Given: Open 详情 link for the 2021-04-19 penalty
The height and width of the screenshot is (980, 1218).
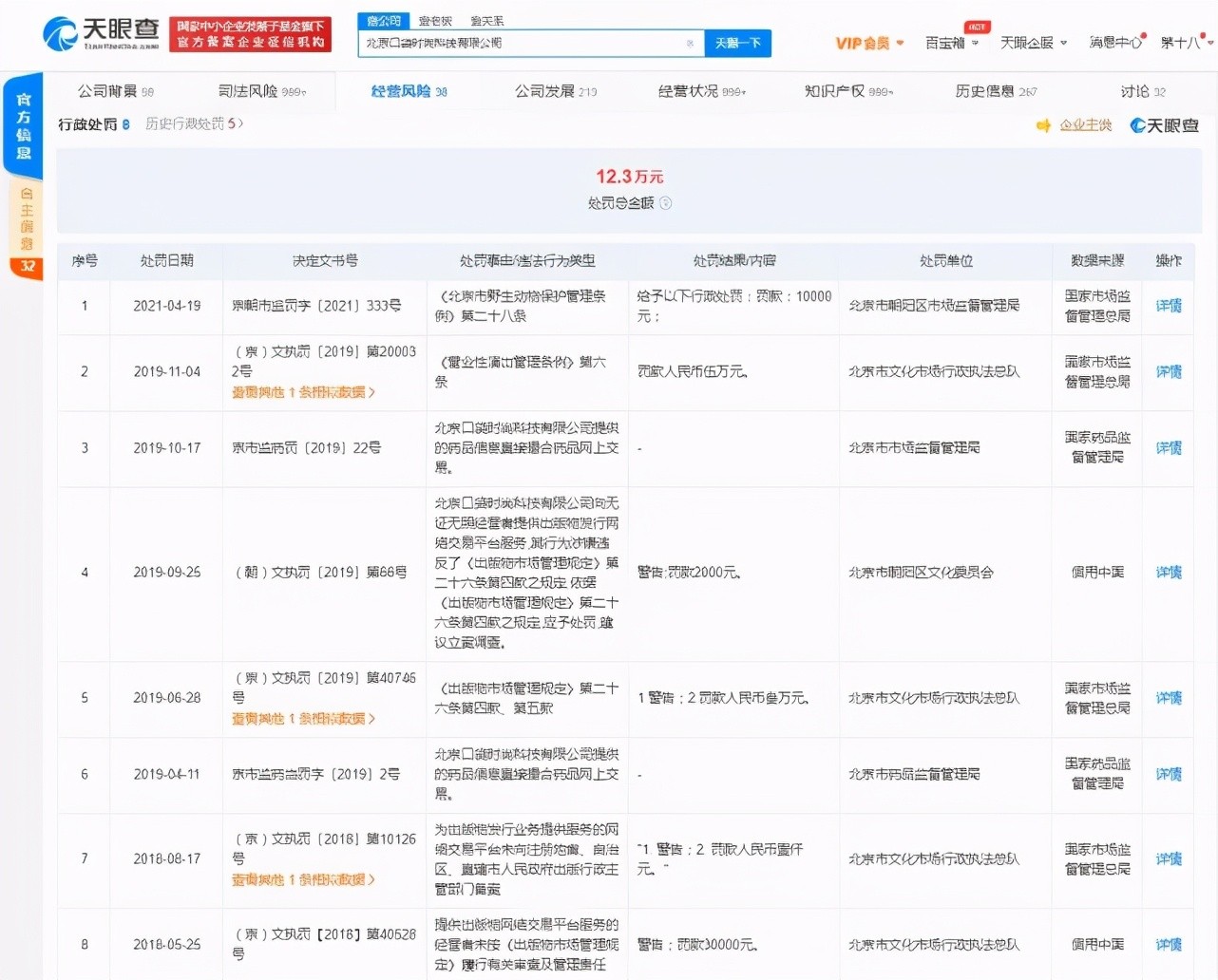Looking at the screenshot, I should pos(1168,306).
